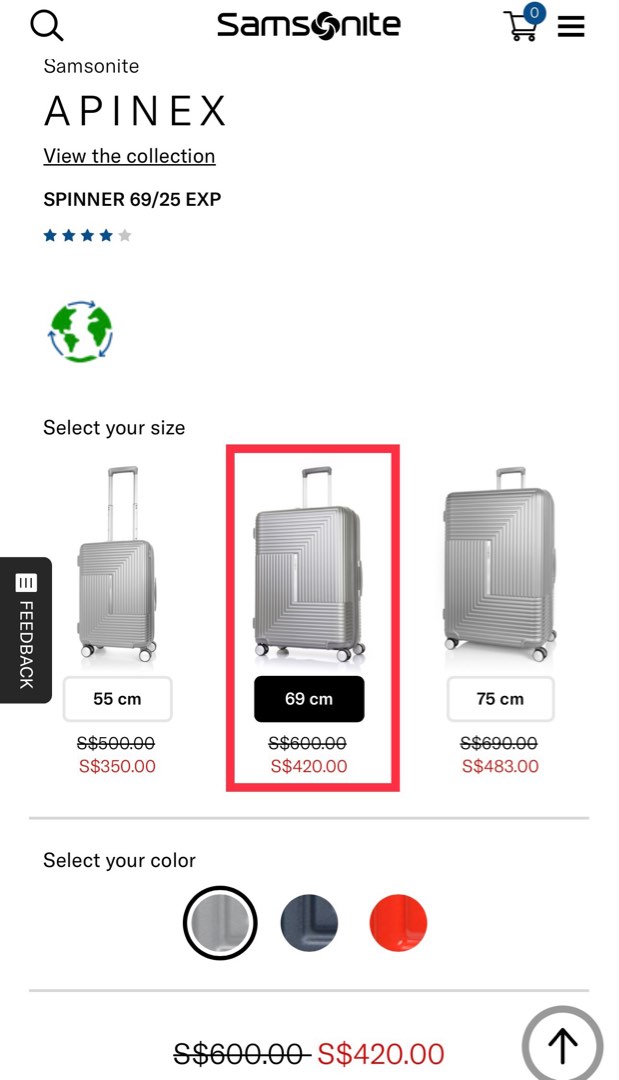Screen dimensions: 619x1080
Task: Select the 75 cm size option
Action: (500, 698)
